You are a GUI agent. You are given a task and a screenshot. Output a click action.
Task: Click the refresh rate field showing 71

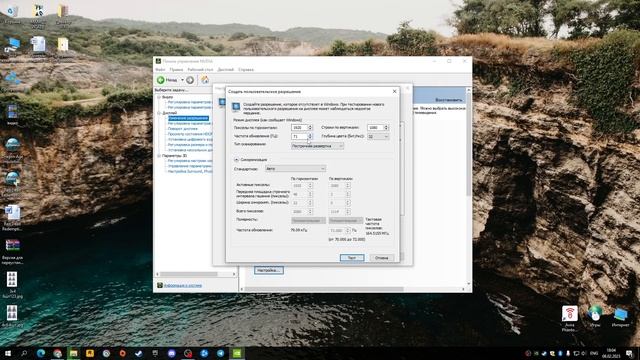(299, 136)
